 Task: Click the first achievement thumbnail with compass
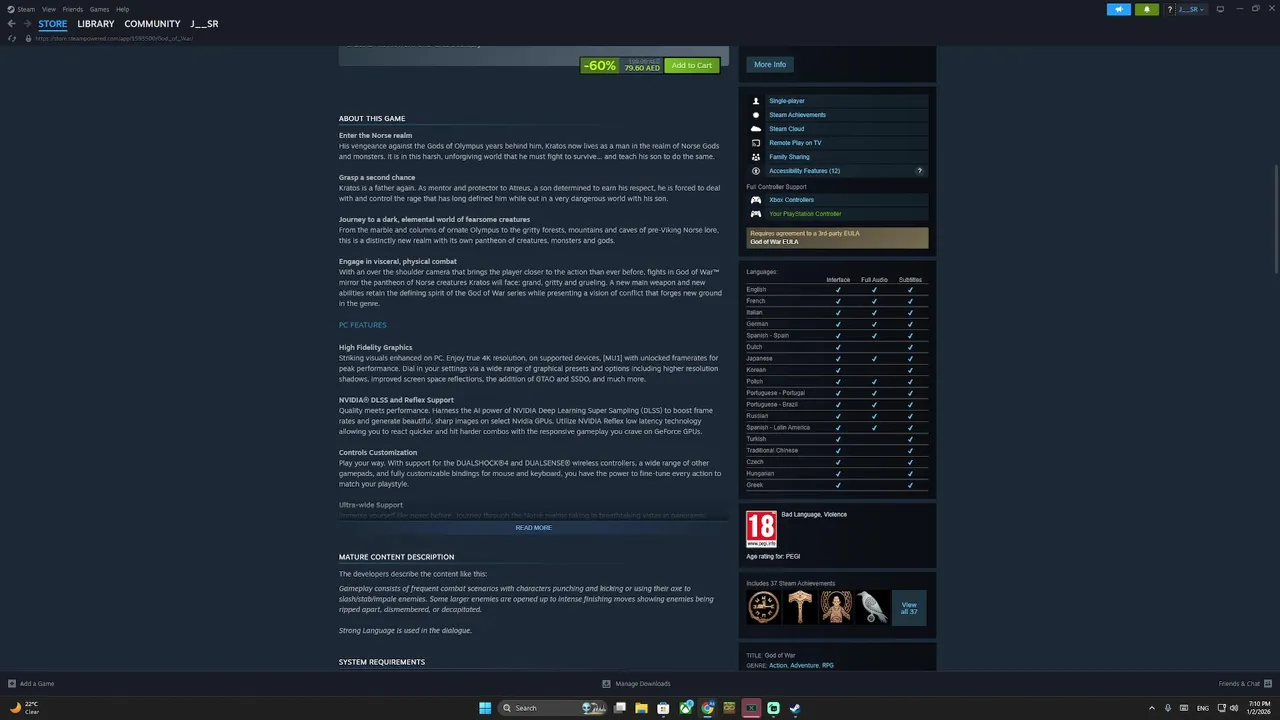tap(764, 607)
